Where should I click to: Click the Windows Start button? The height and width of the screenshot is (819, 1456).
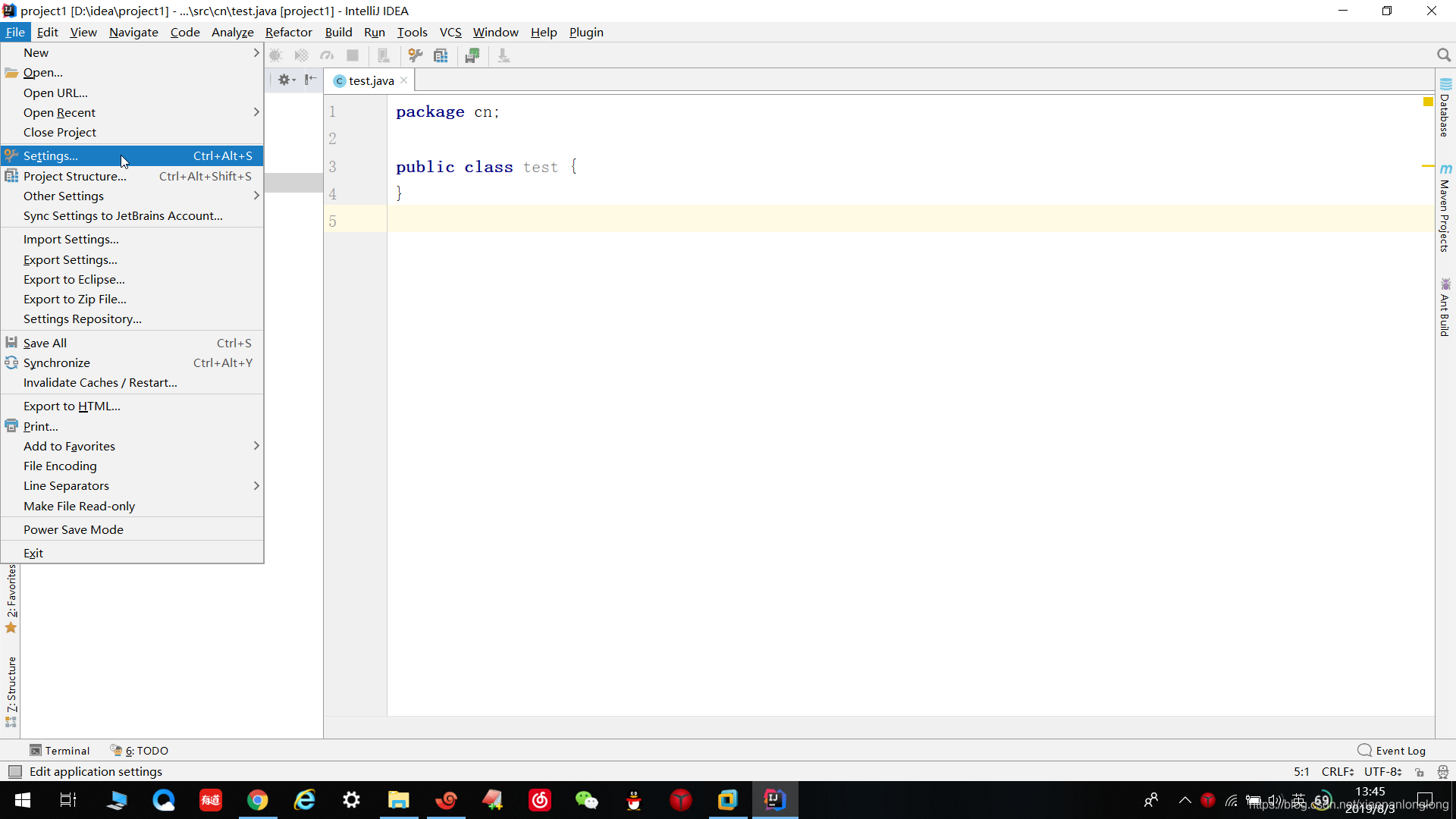[x=22, y=800]
